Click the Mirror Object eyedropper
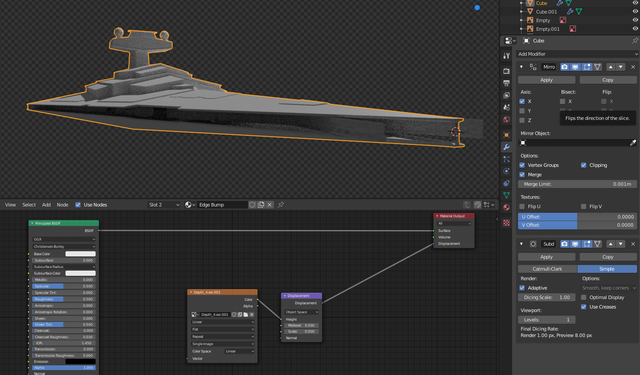Image resolution: width=640 pixels, height=375 pixels. coord(633,143)
